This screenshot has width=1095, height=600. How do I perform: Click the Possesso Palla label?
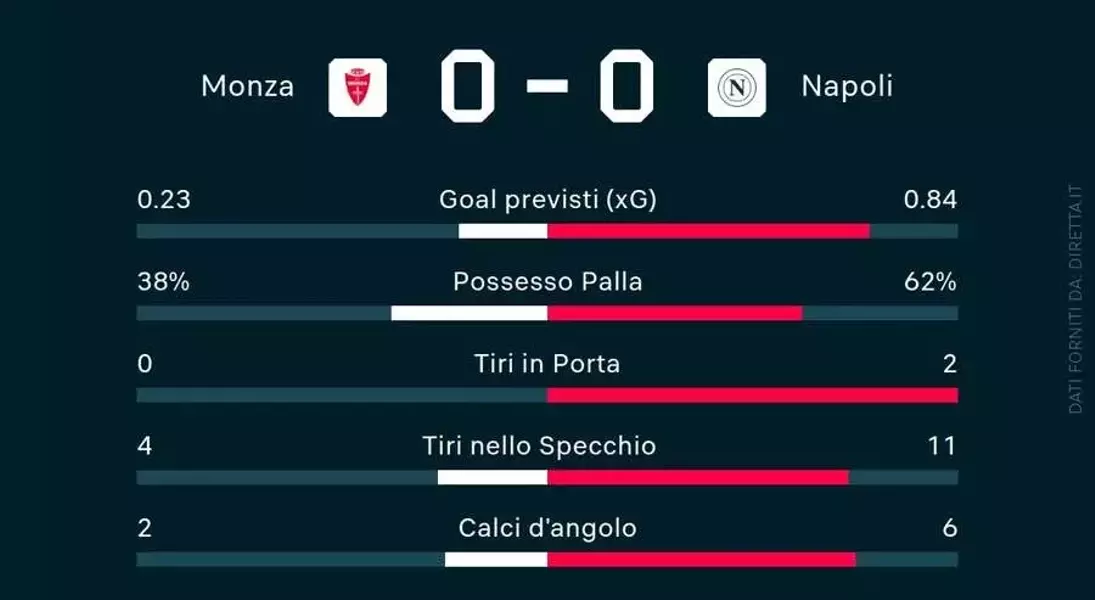pos(548,282)
